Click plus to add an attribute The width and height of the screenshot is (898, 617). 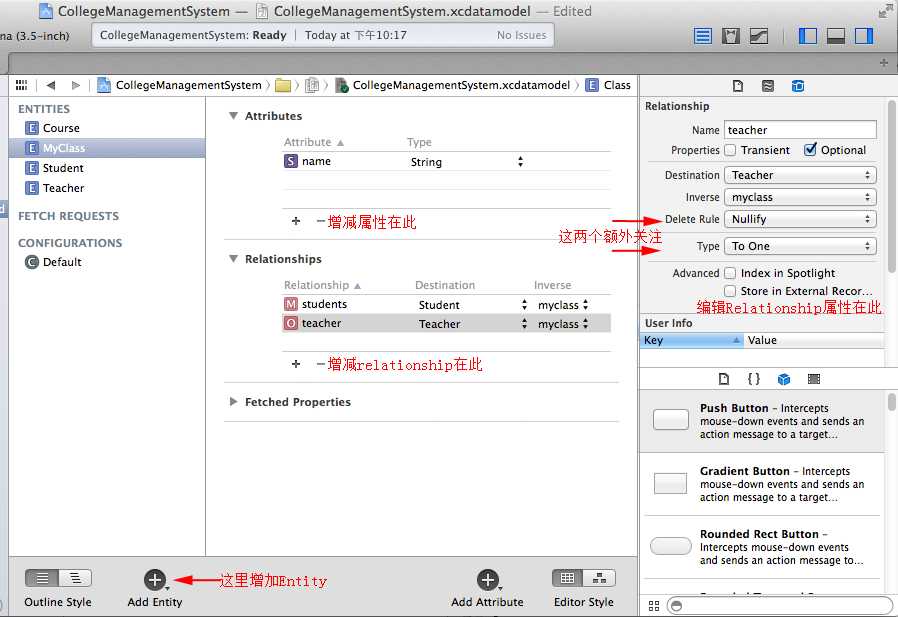296,221
